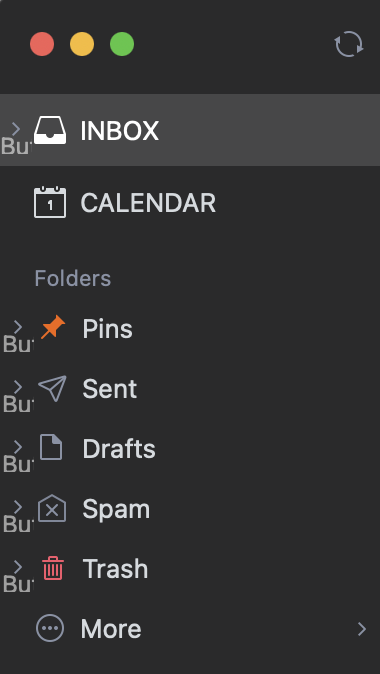Screen dimensions: 380x674
Task: Click the Drafts document icon
Action: click(x=51, y=447)
